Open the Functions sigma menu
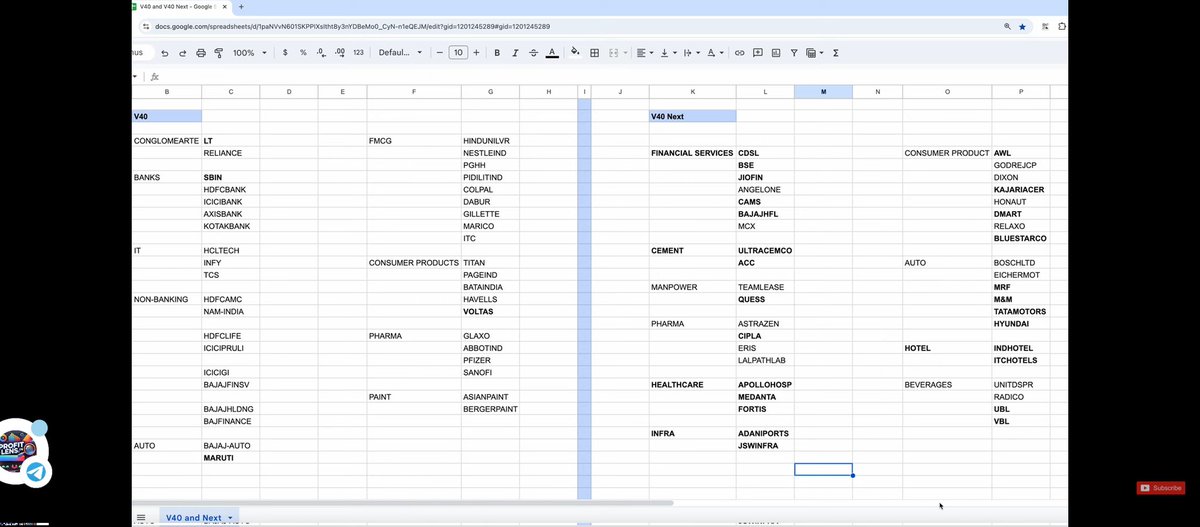This screenshot has height=527, width=1200. pyautogui.click(x=835, y=53)
